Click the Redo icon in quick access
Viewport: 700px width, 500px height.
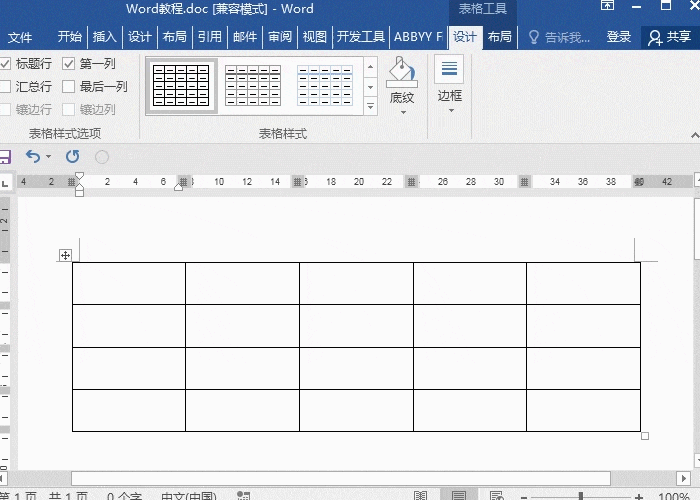(x=72, y=157)
